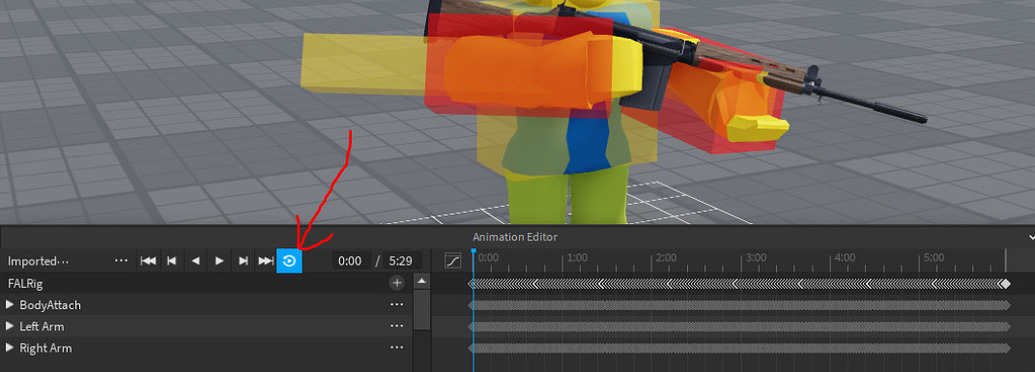
Task: Click the Imported animation name label
Action: pos(38,261)
